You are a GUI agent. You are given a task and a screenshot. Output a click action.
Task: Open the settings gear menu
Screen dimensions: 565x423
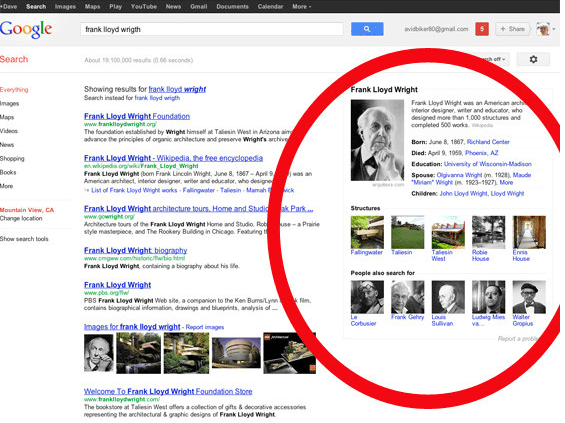pyautogui.click(x=533, y=59)
